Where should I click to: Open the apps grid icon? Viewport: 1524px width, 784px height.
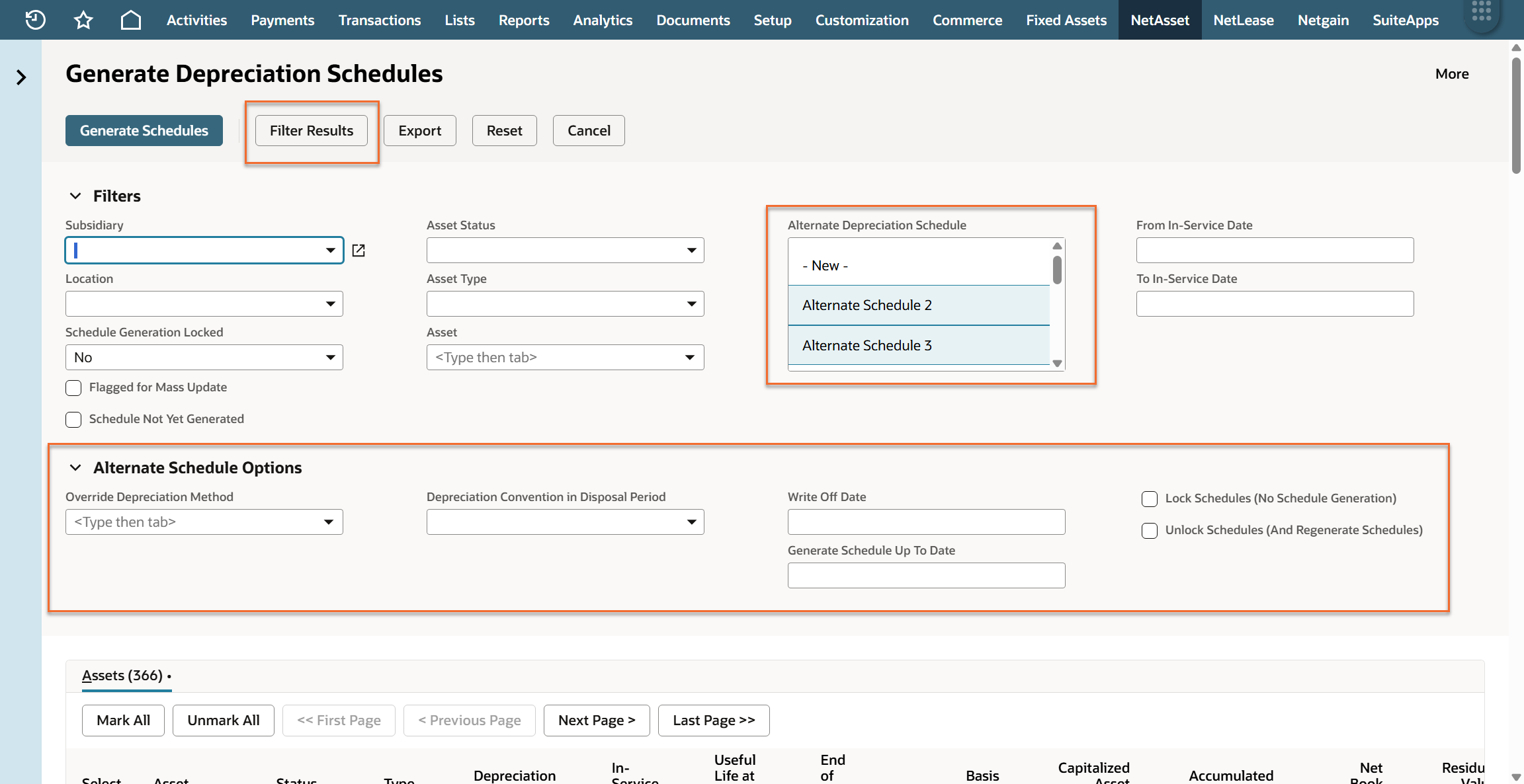1482,12
